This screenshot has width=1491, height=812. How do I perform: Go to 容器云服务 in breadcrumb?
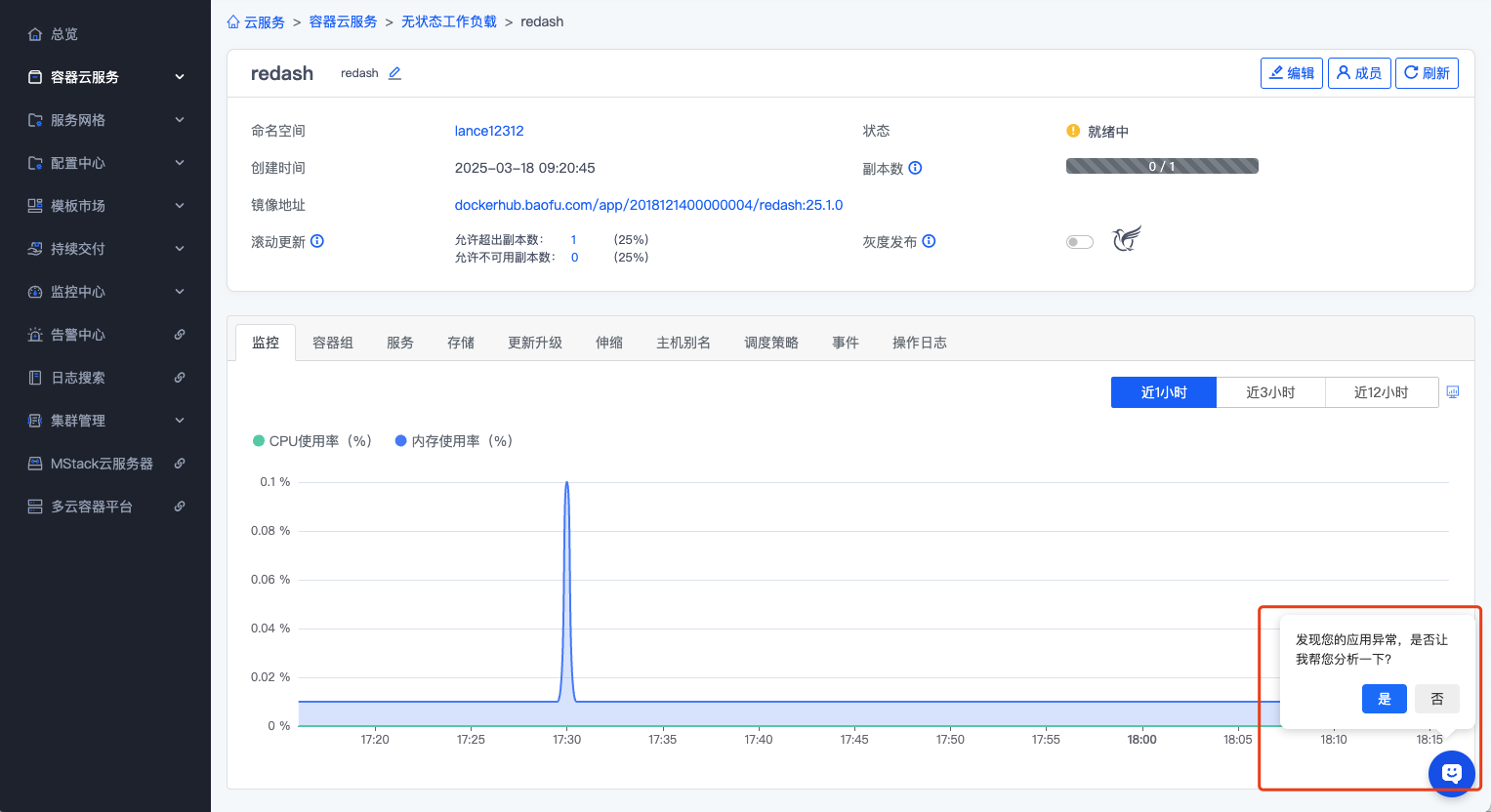pos(343,21)
